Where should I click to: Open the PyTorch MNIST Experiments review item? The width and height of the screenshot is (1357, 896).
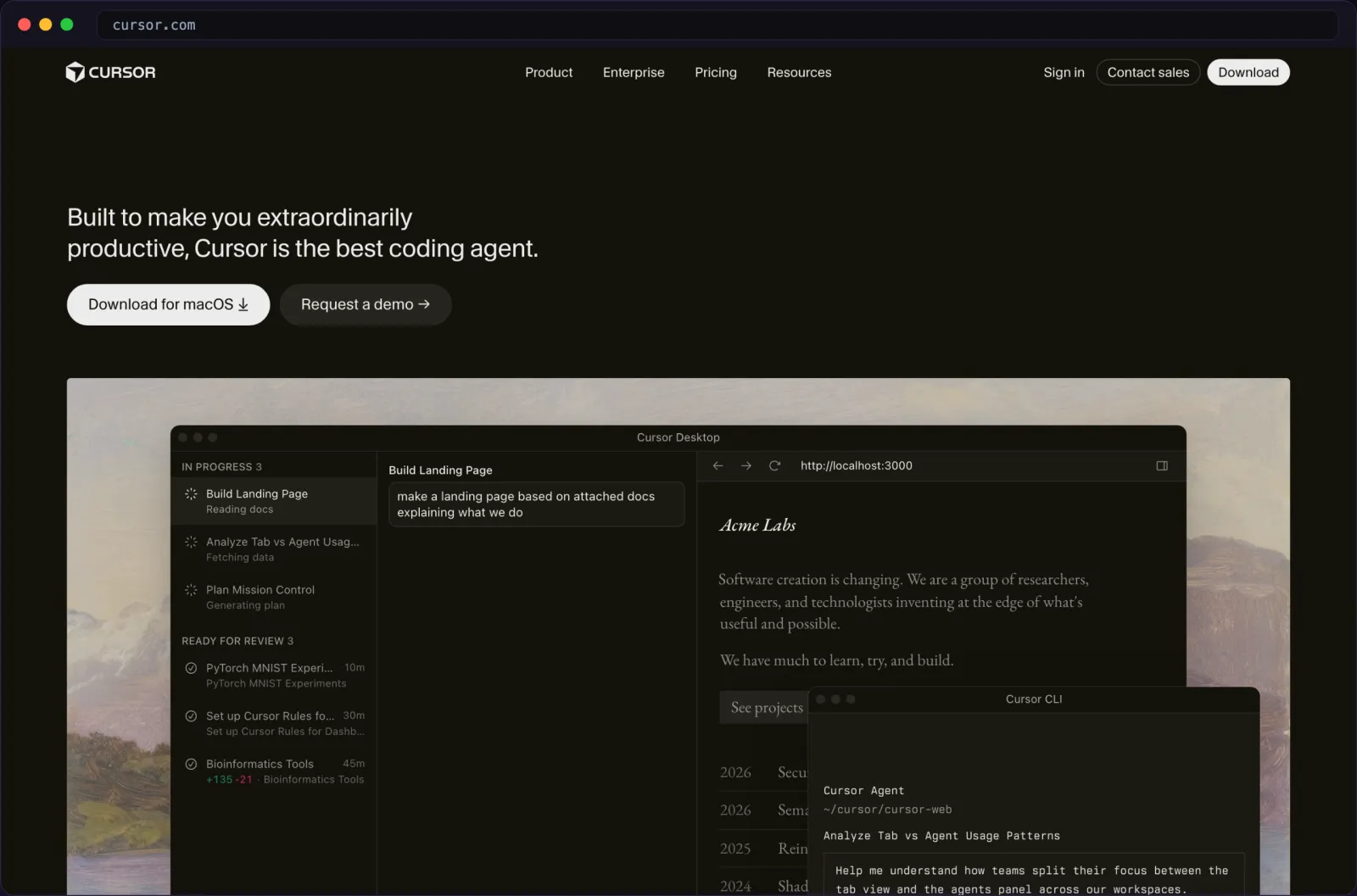click(x=274, y=675)
